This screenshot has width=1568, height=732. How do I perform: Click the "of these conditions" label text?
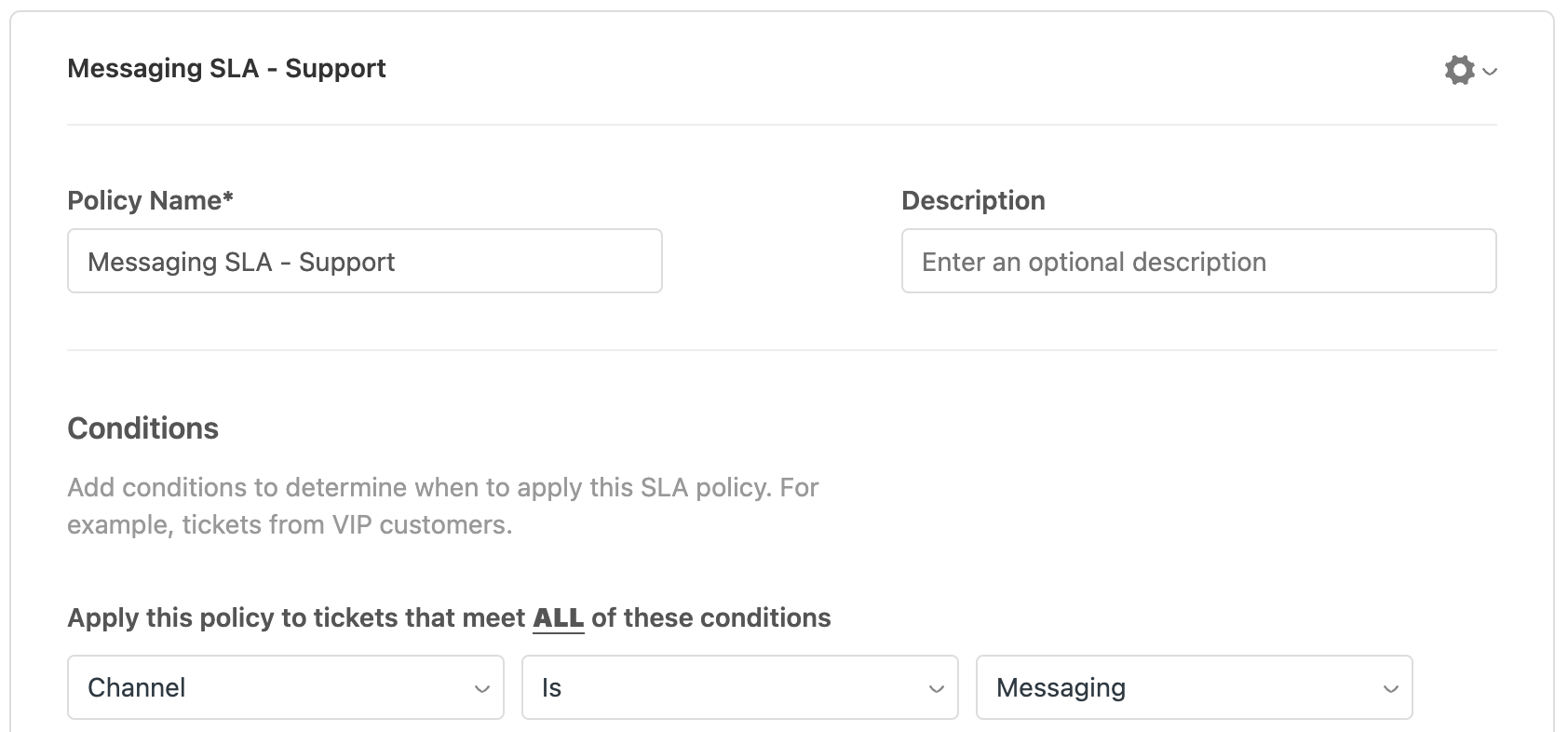pyautogui.click(x=710, y=618)
